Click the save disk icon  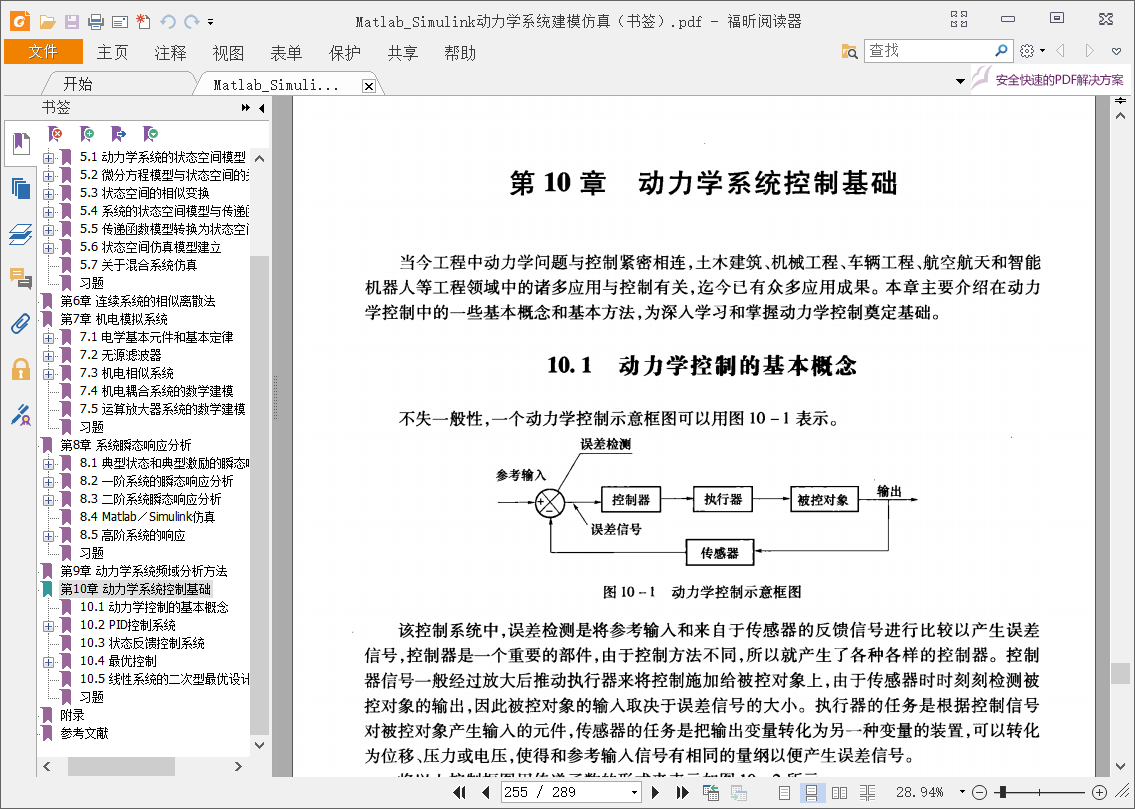72,22
